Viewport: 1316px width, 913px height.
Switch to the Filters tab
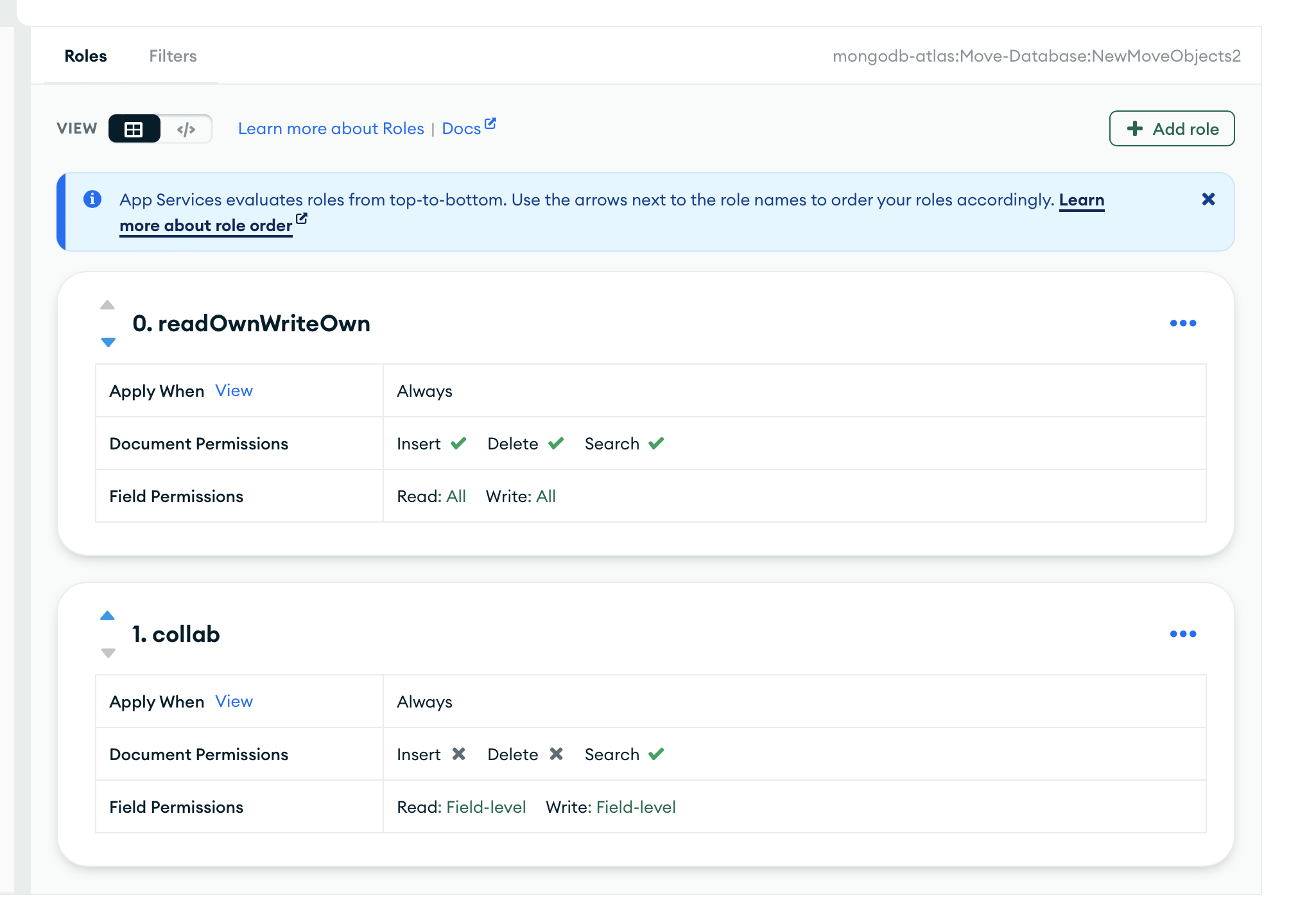pos(173,56)
